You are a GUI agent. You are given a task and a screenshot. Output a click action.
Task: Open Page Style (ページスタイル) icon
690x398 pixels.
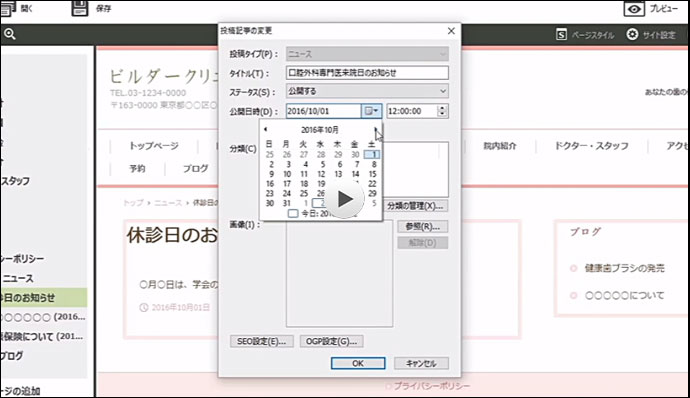(561, 35)
